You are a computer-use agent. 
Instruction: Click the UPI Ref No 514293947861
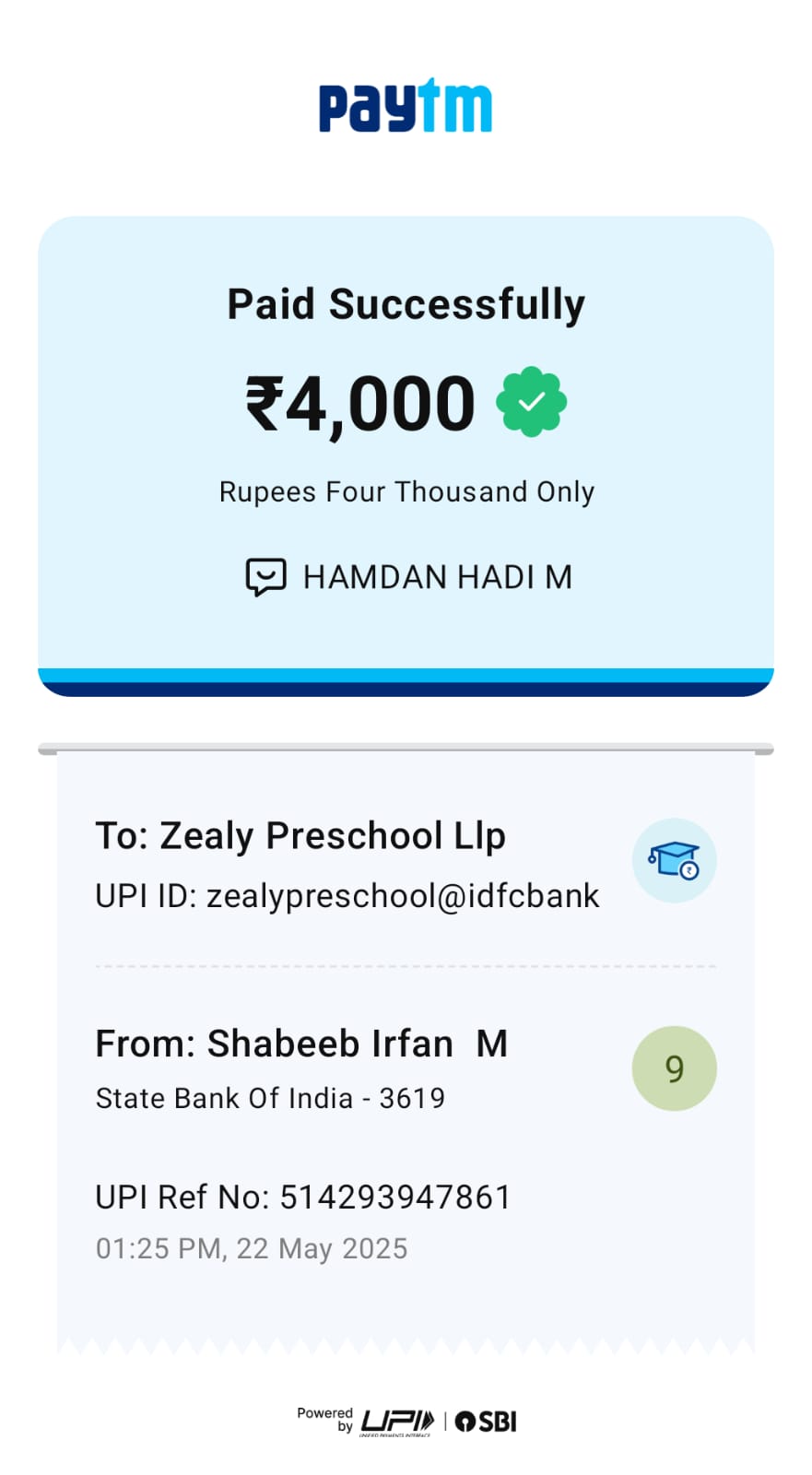303,1197
